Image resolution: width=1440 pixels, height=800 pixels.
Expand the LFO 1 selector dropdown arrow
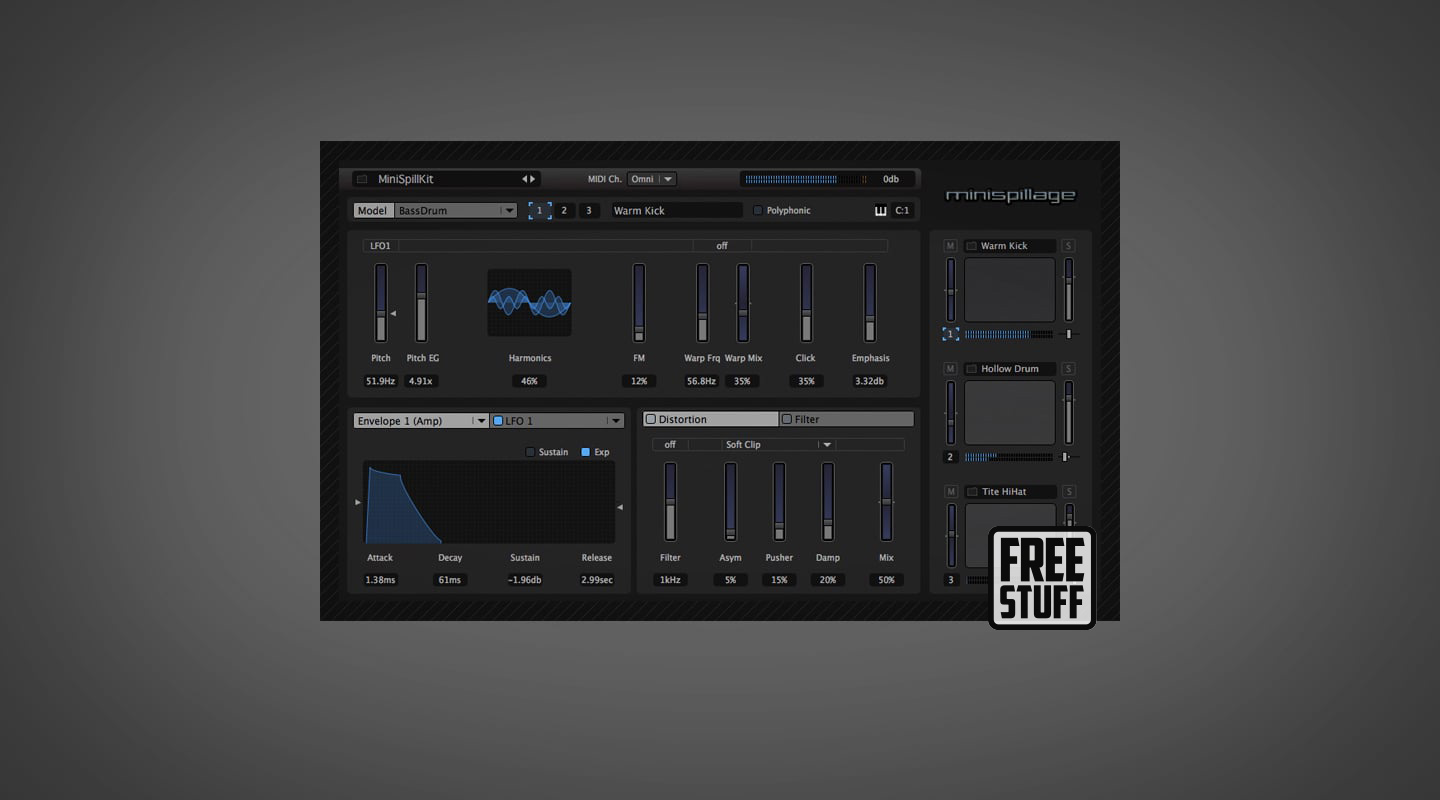617,421
